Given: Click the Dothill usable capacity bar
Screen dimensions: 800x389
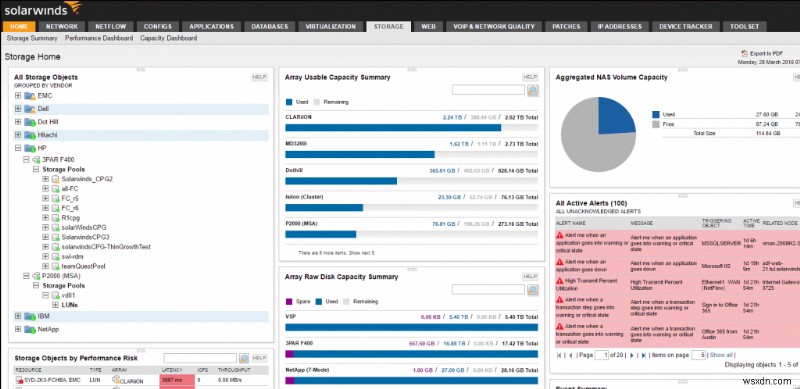Looking at the screenshot, I should tap(411, 181).
